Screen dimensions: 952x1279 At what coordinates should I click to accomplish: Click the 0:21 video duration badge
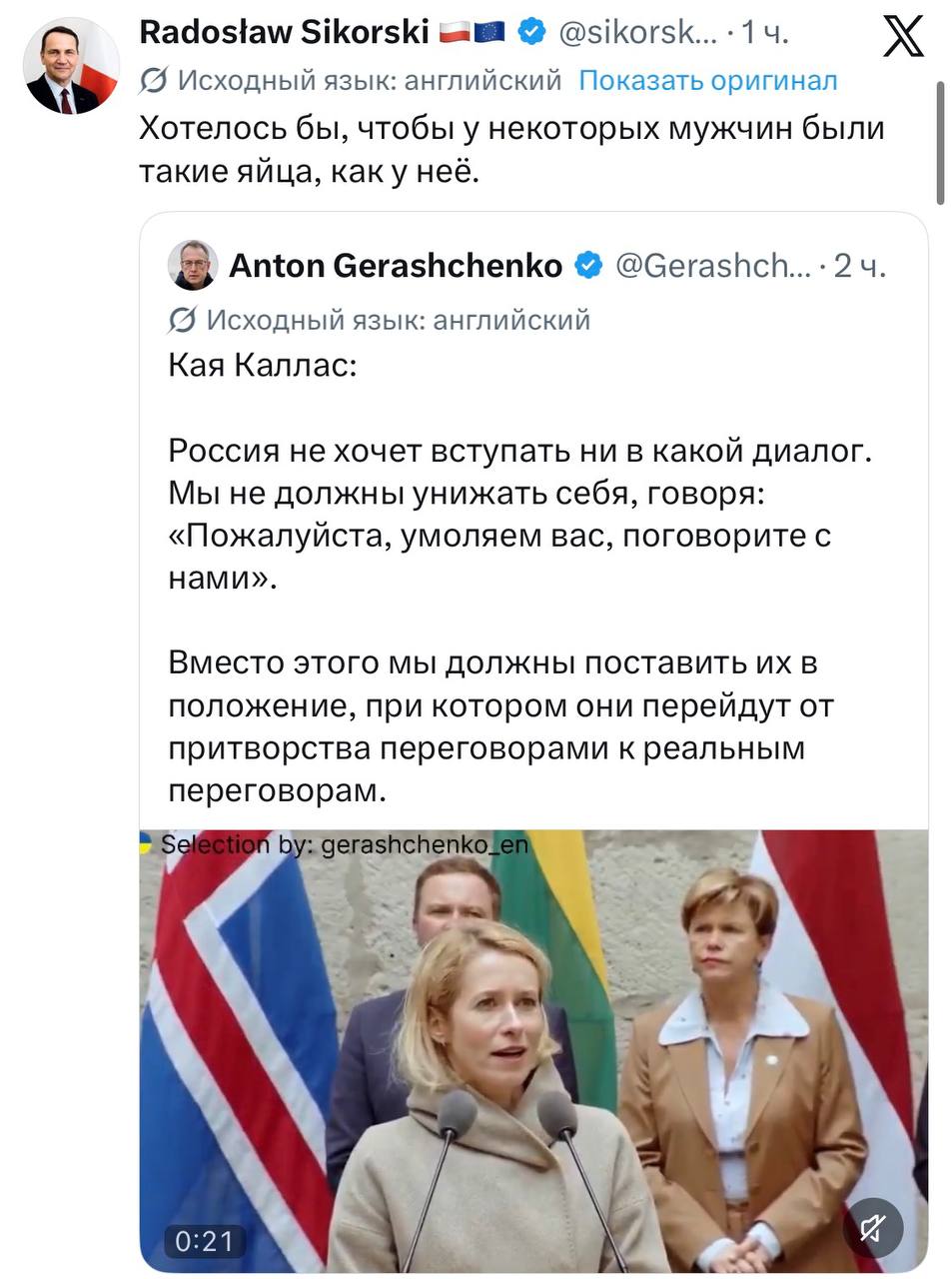[205, 1241]
